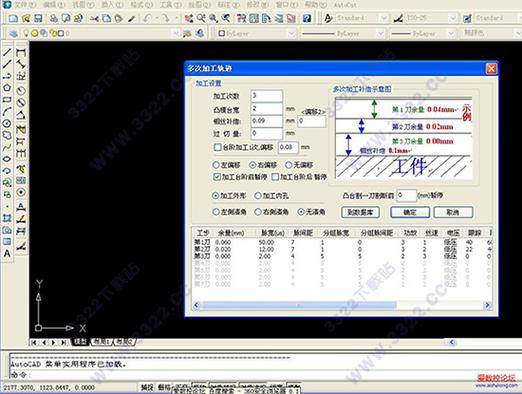This screenshot has height=394, width=522.
Task: Click the 取消 button in dialog
Action: (x=453, y=212)
